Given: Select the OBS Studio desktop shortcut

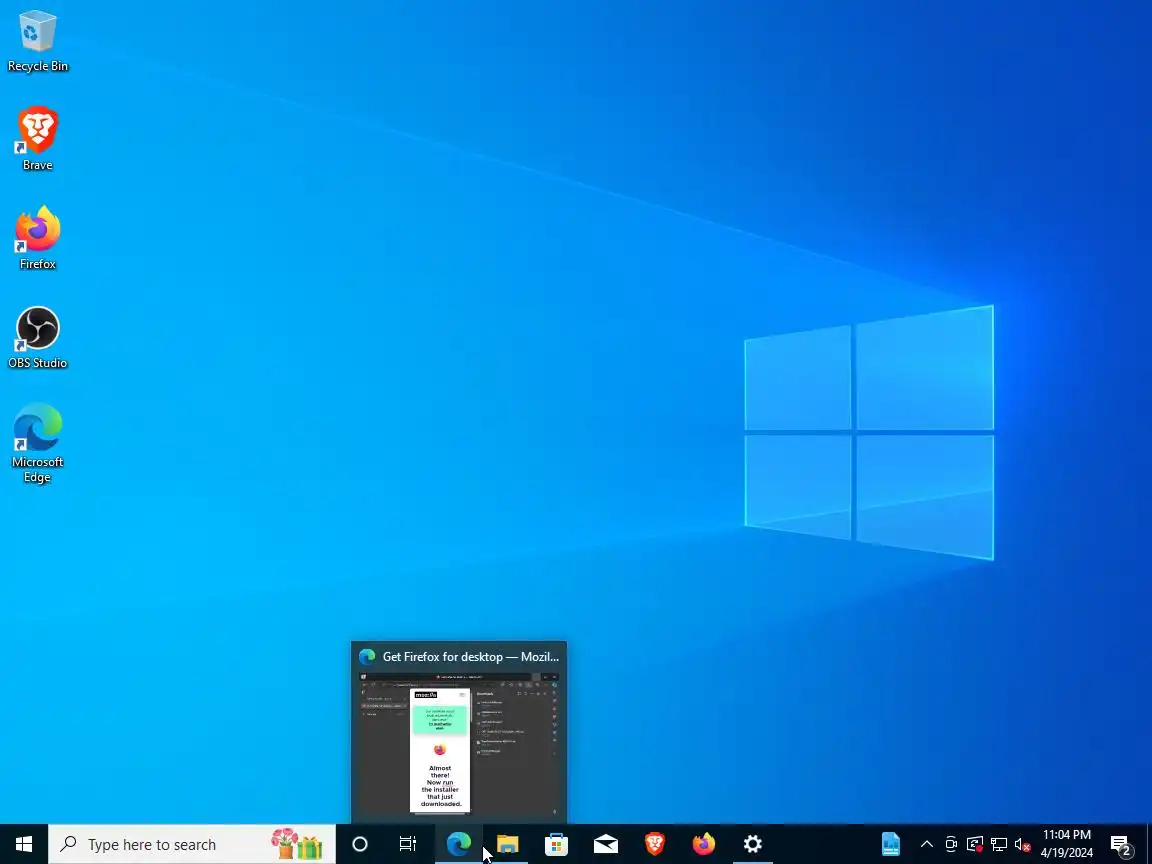Looking at the screenshot, I should (x=37, y=337).
